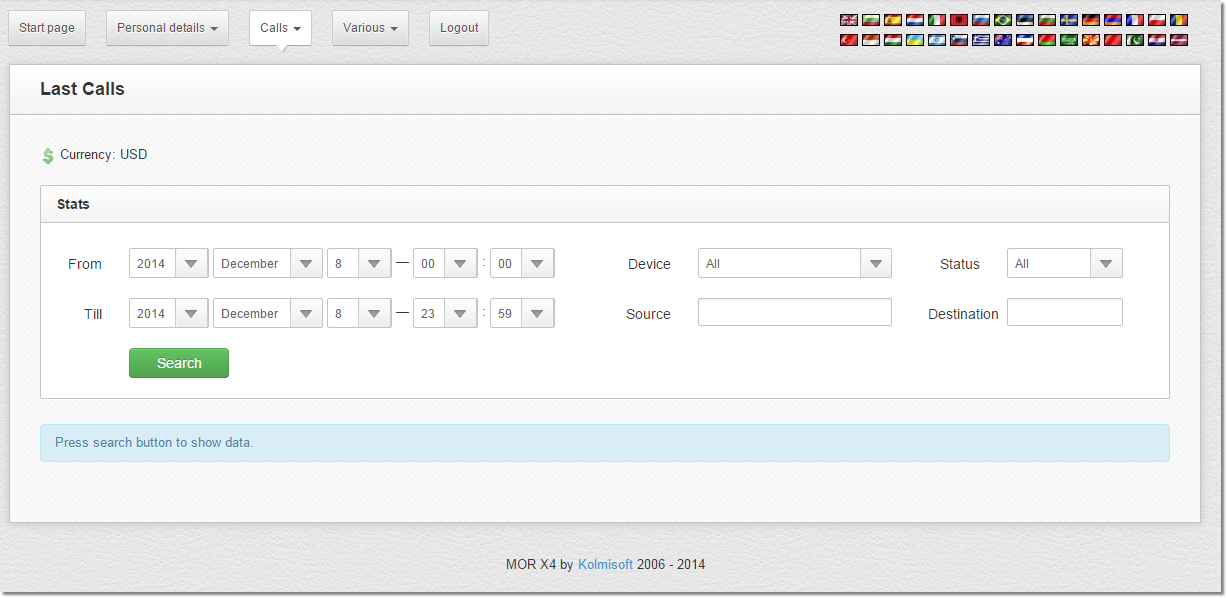Click the green dollar currency icon
The image size is (1227, 598).
(48, 155)
